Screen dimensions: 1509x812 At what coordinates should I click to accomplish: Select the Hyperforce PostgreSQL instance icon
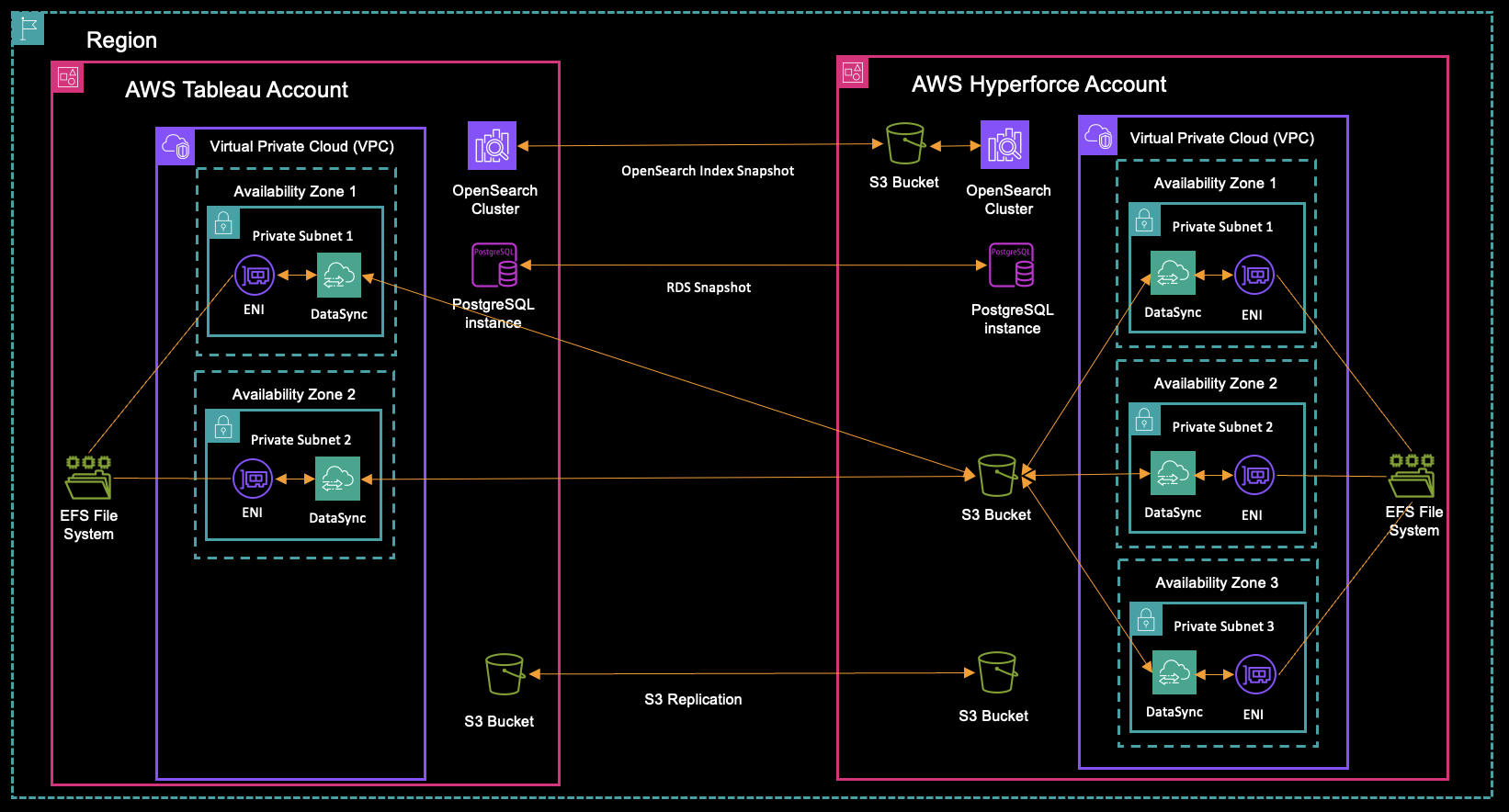click(1011, 265)
